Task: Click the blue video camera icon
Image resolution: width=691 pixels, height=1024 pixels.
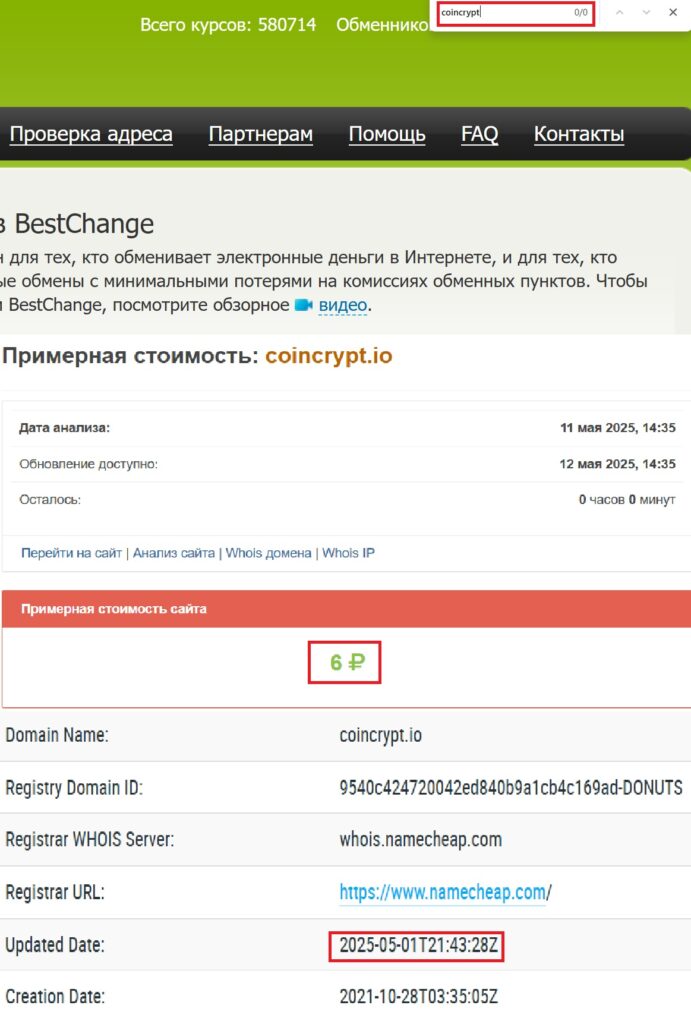Action: point(304,305)
